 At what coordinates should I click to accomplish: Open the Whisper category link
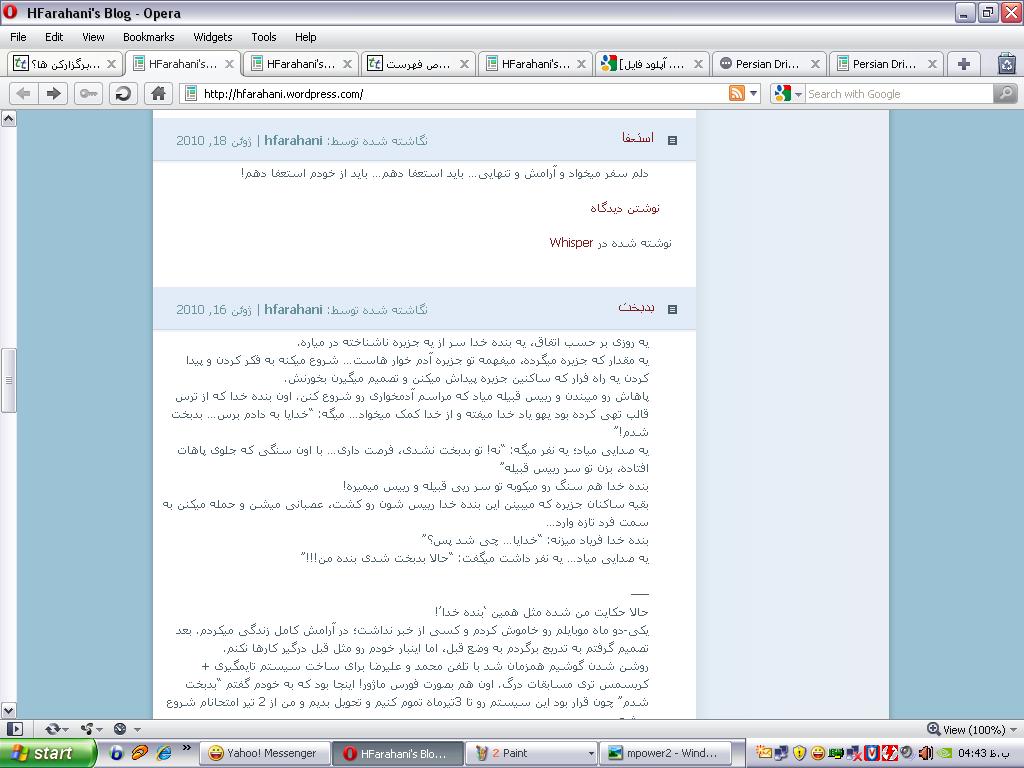pyautogui.click(x=571, y=242)
